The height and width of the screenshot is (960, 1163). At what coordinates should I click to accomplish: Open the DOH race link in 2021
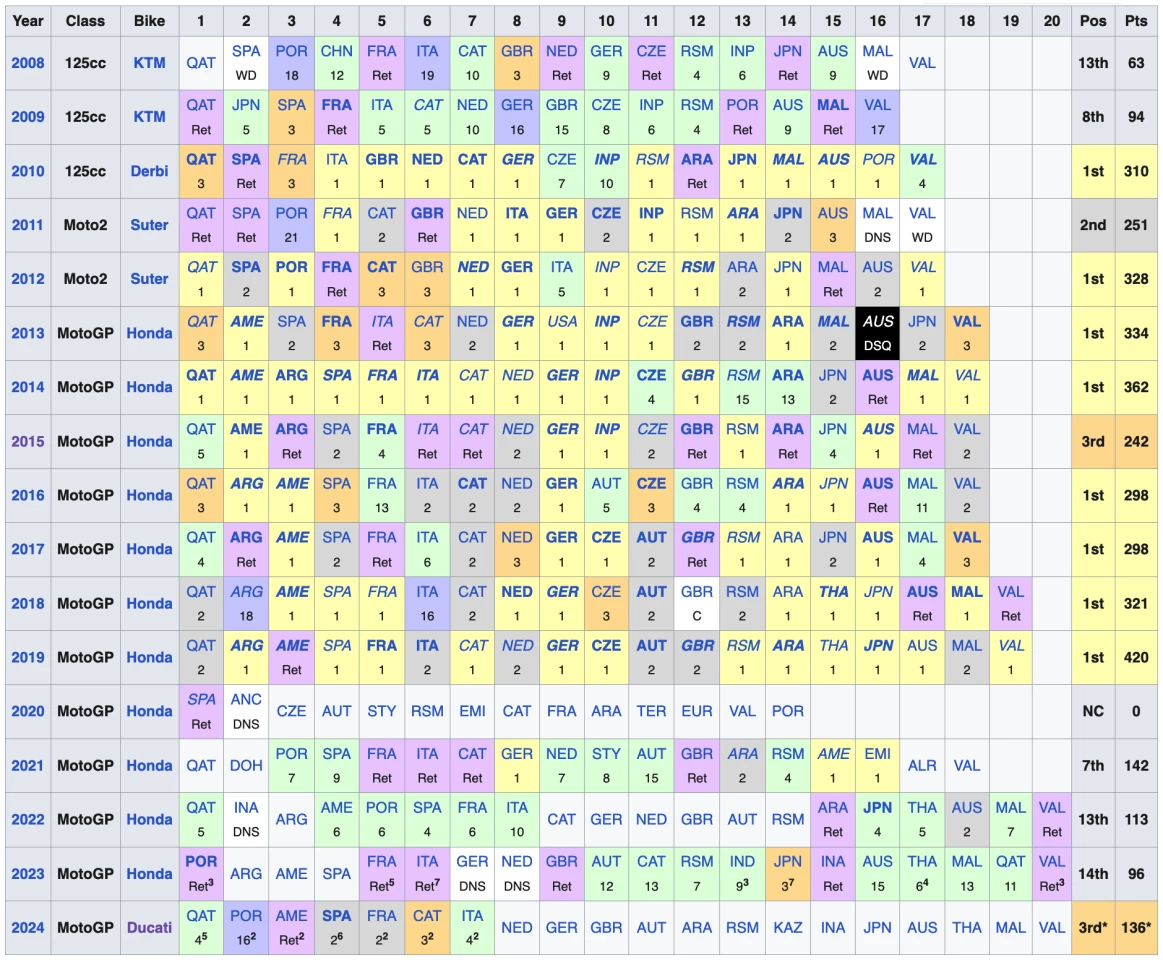click(x=246, y=765)
